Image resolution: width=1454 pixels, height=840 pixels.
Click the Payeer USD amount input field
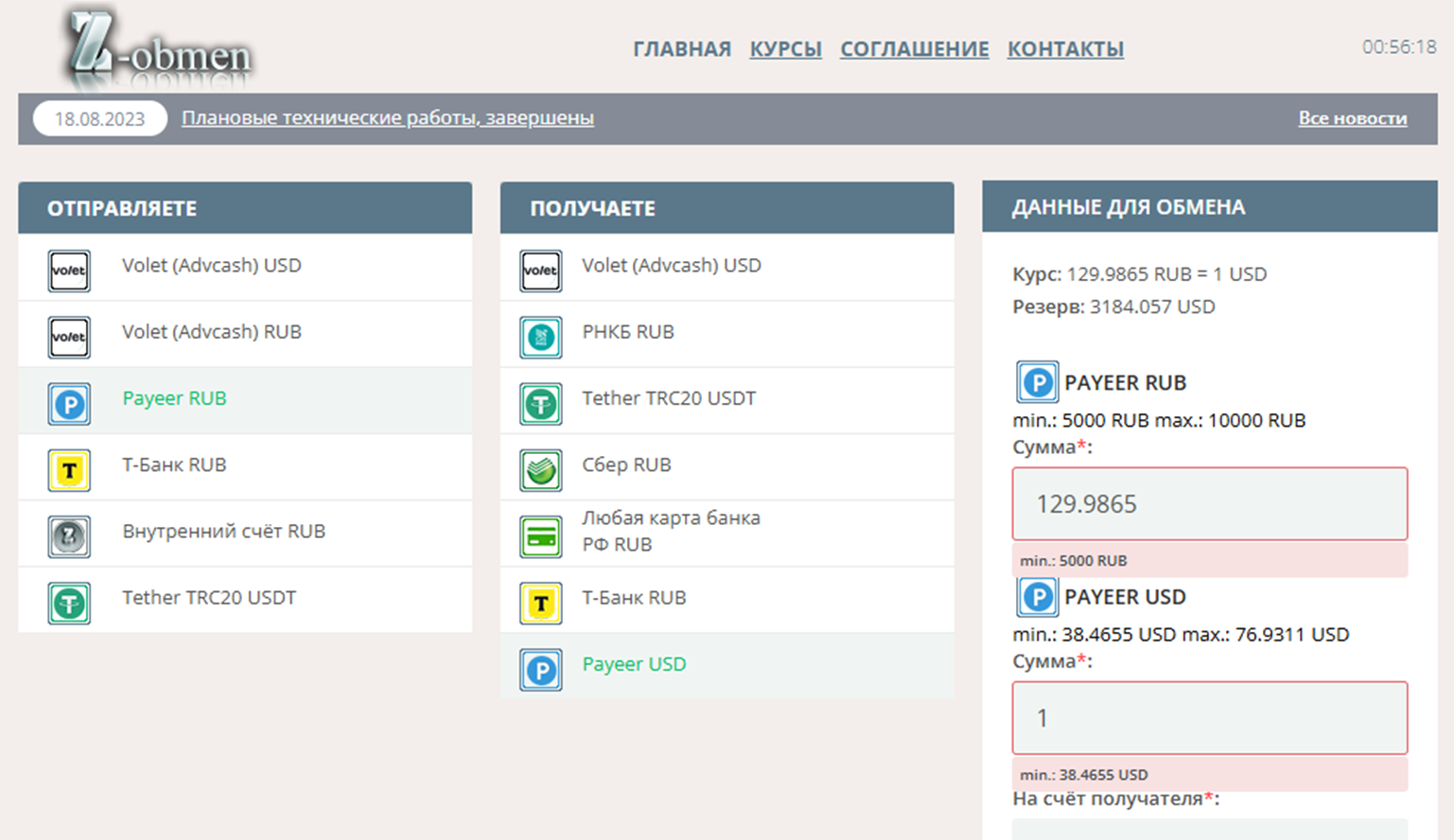click(x=1209, y=718)
